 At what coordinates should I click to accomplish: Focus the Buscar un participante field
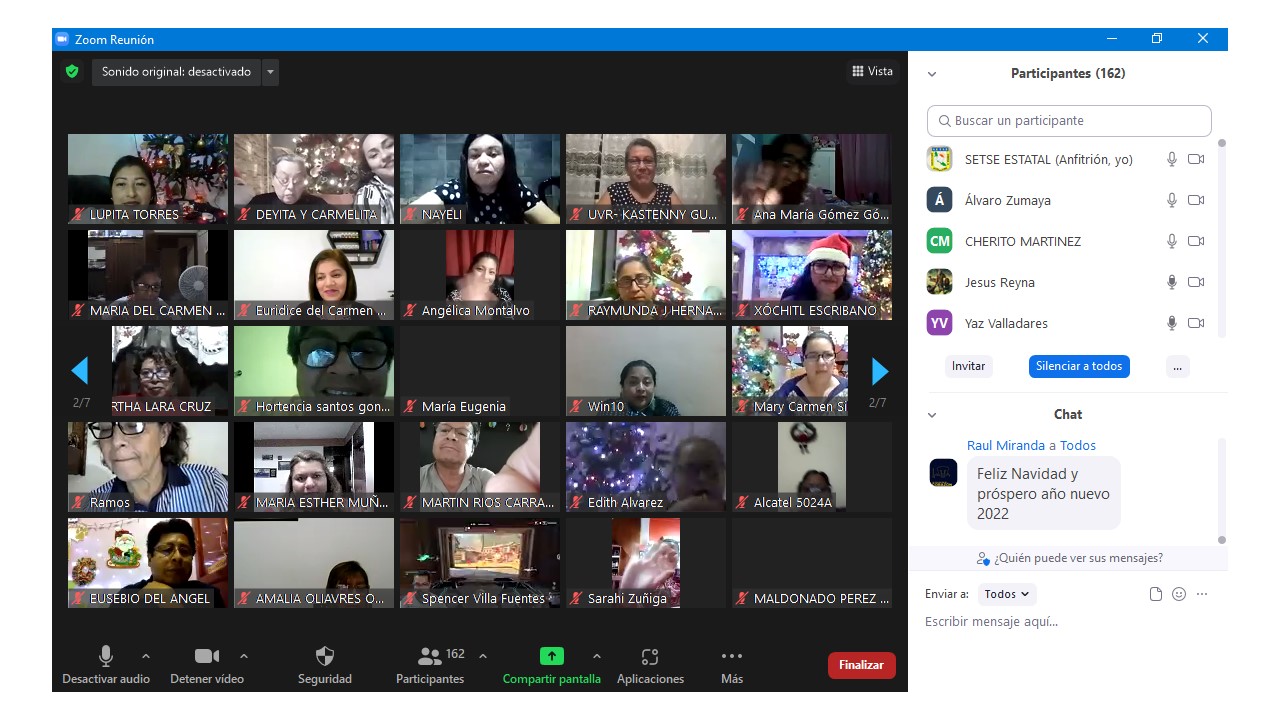pos(1069,120)
